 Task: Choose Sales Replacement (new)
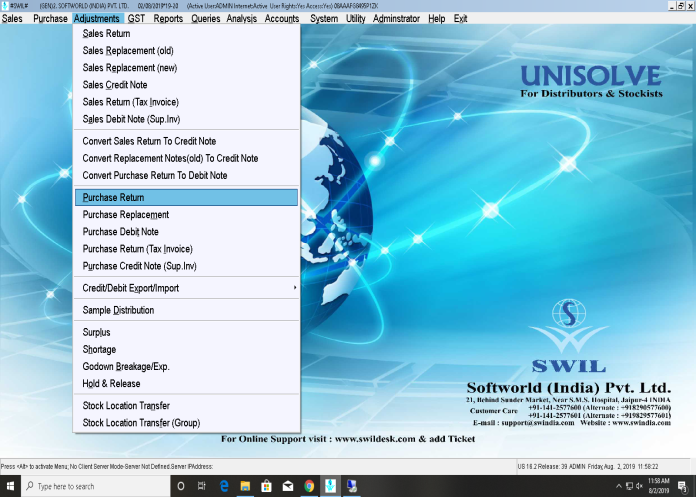[x=186, y=68]
